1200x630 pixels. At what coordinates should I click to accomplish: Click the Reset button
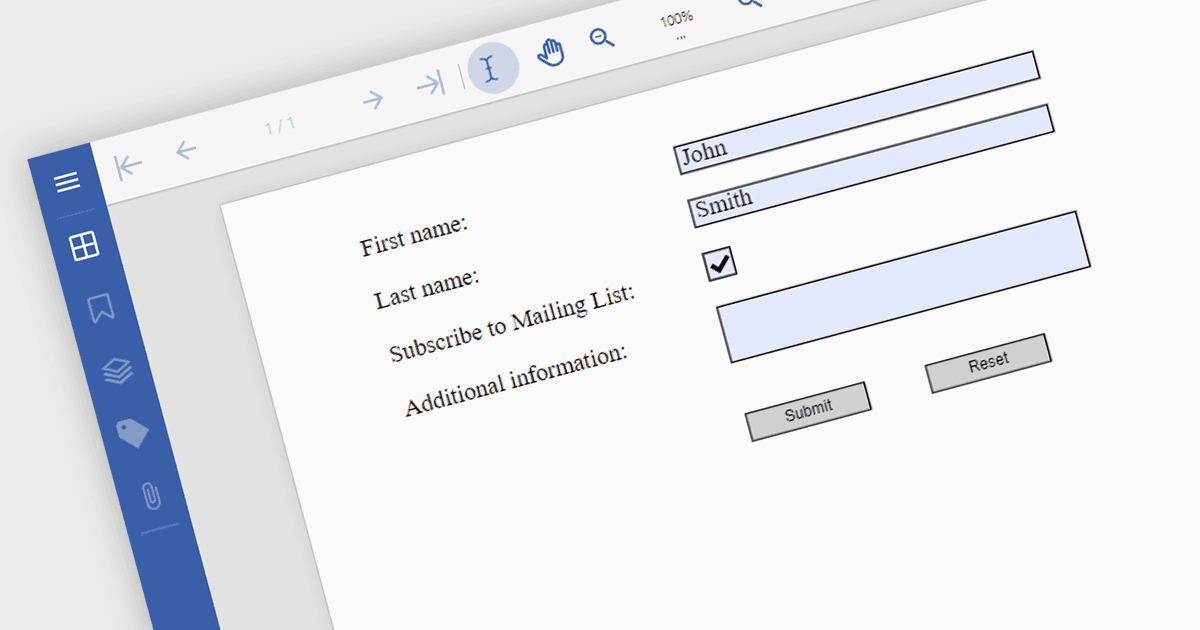click(x=988, y=363)
